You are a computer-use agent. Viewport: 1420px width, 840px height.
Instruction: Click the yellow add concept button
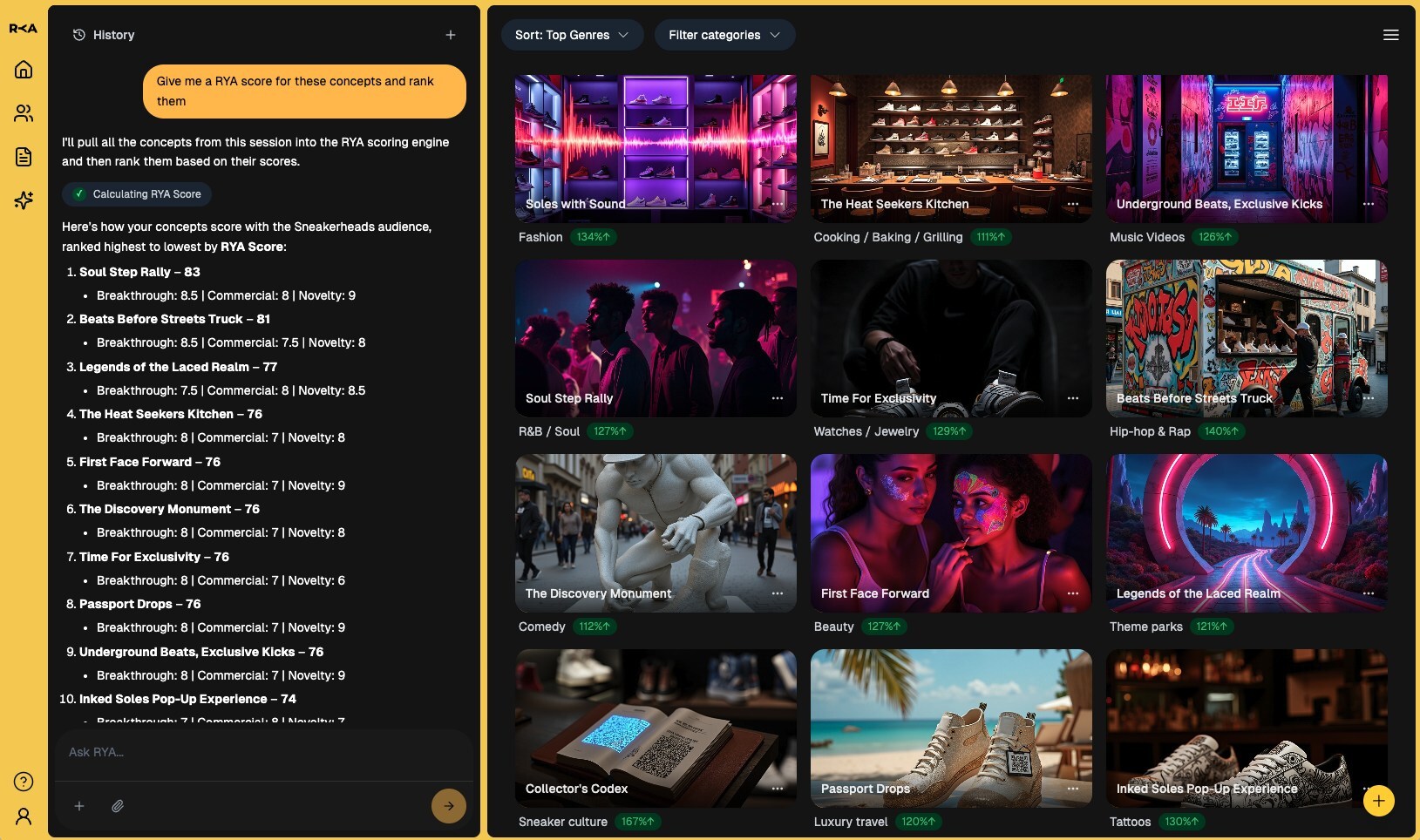pos(1378,801)
